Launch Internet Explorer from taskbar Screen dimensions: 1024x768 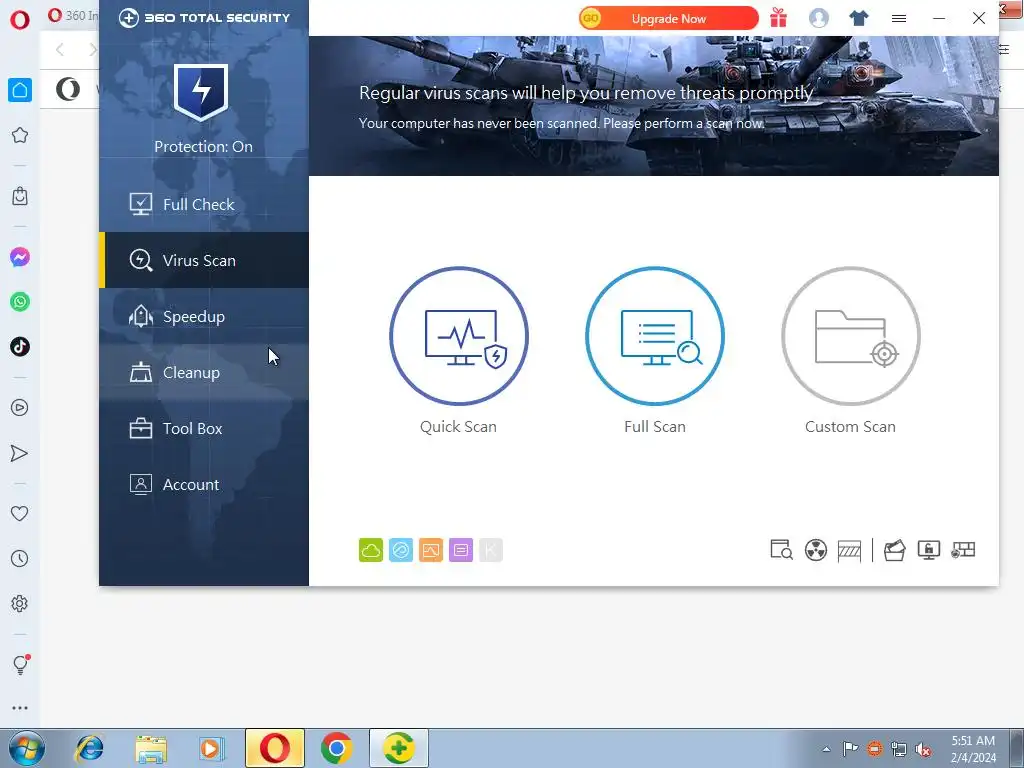[89, 748]
